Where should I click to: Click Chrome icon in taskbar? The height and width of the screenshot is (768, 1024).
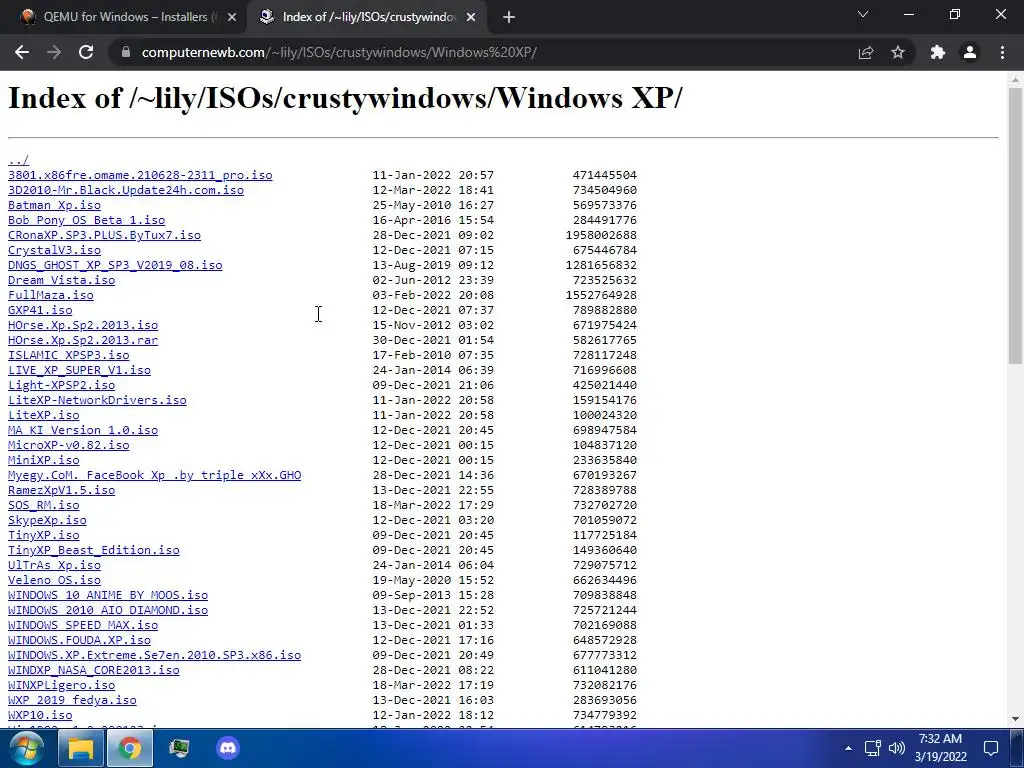pos(130,748)
